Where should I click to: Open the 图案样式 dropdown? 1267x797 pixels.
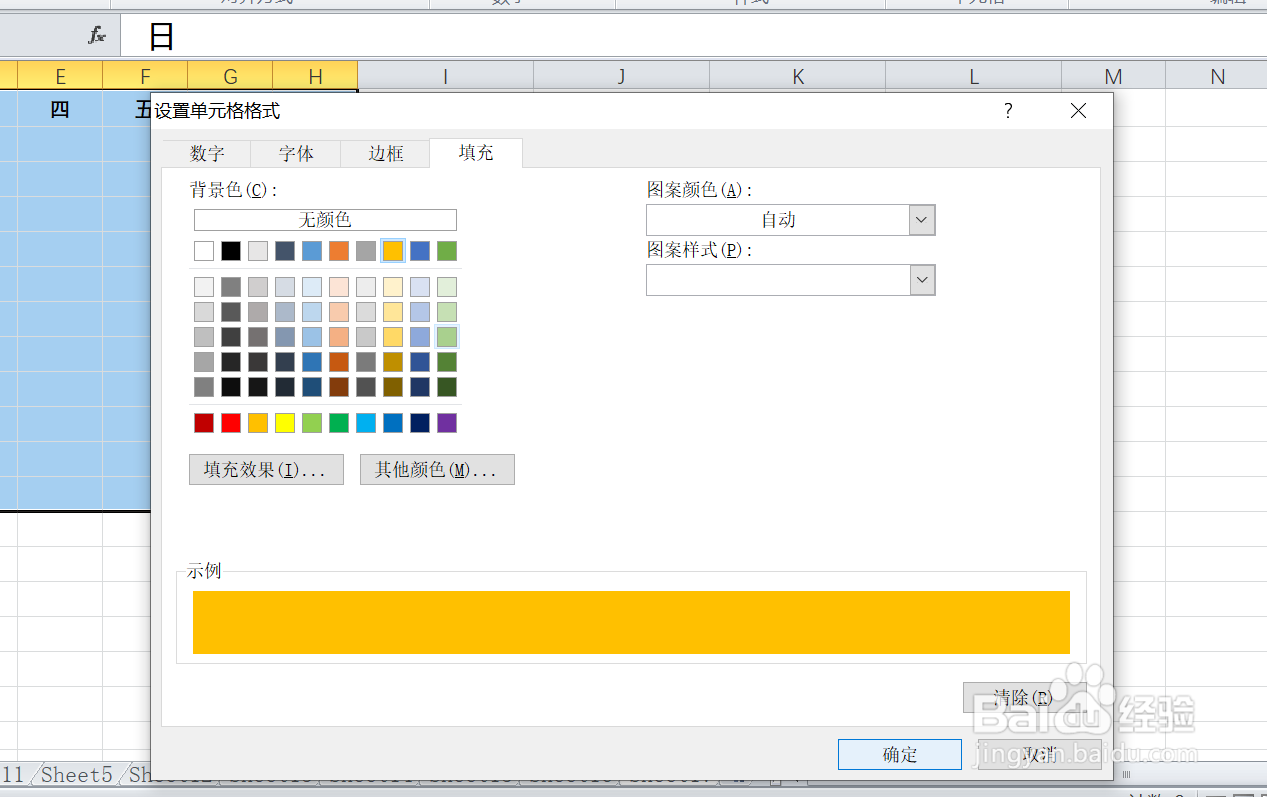[x=922, y=280]
